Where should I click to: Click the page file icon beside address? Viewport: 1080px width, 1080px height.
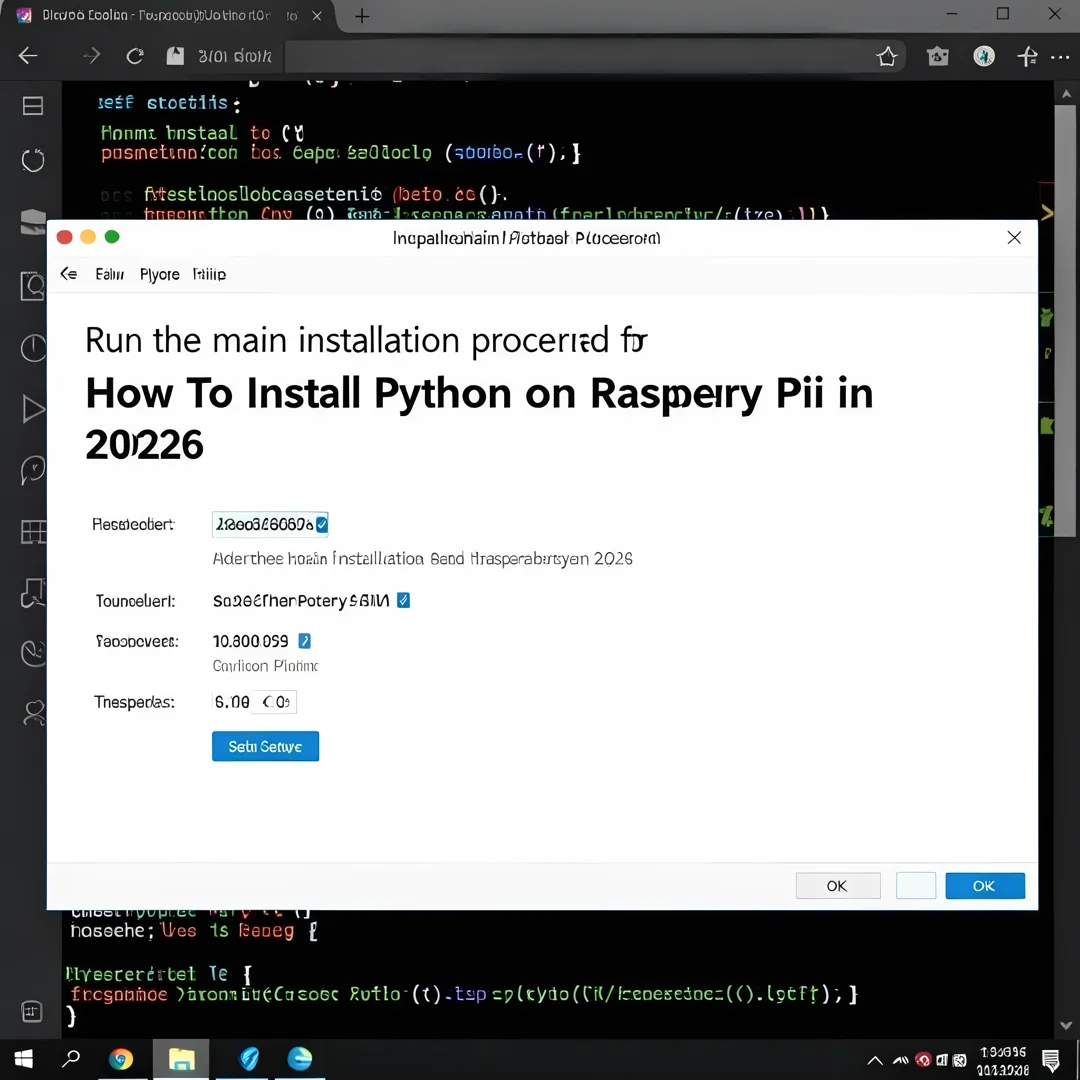(x=176, y=56)
